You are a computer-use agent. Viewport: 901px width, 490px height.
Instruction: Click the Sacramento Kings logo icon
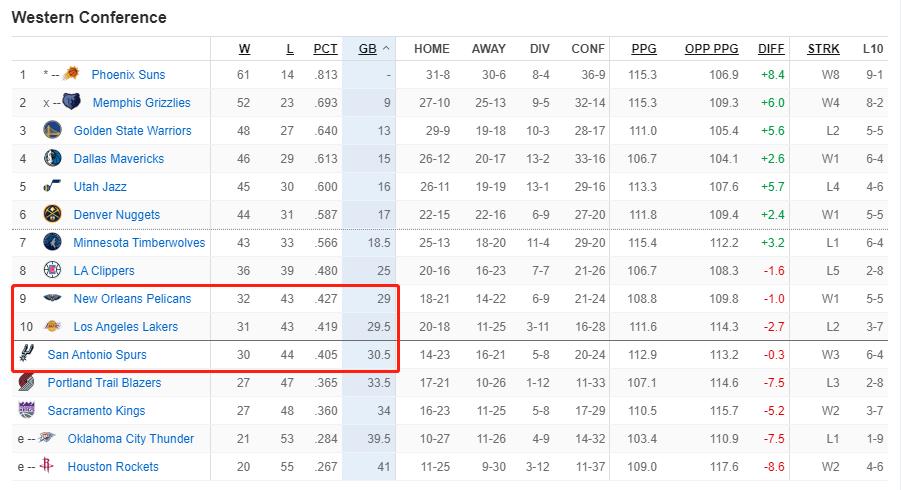click(x=26, y=410)
